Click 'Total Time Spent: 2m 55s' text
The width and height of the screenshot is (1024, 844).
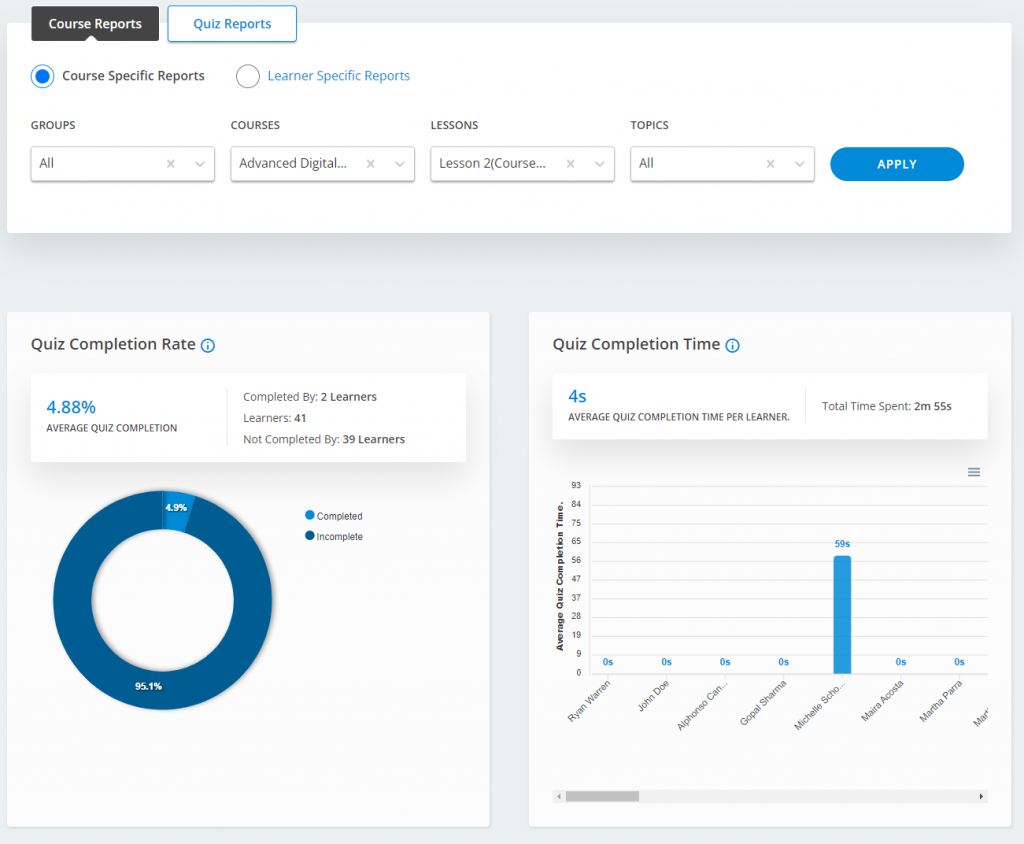[886, 406]
